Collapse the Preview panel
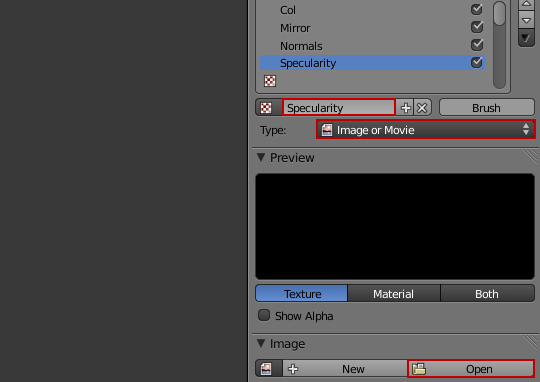 tap(261, 158)
